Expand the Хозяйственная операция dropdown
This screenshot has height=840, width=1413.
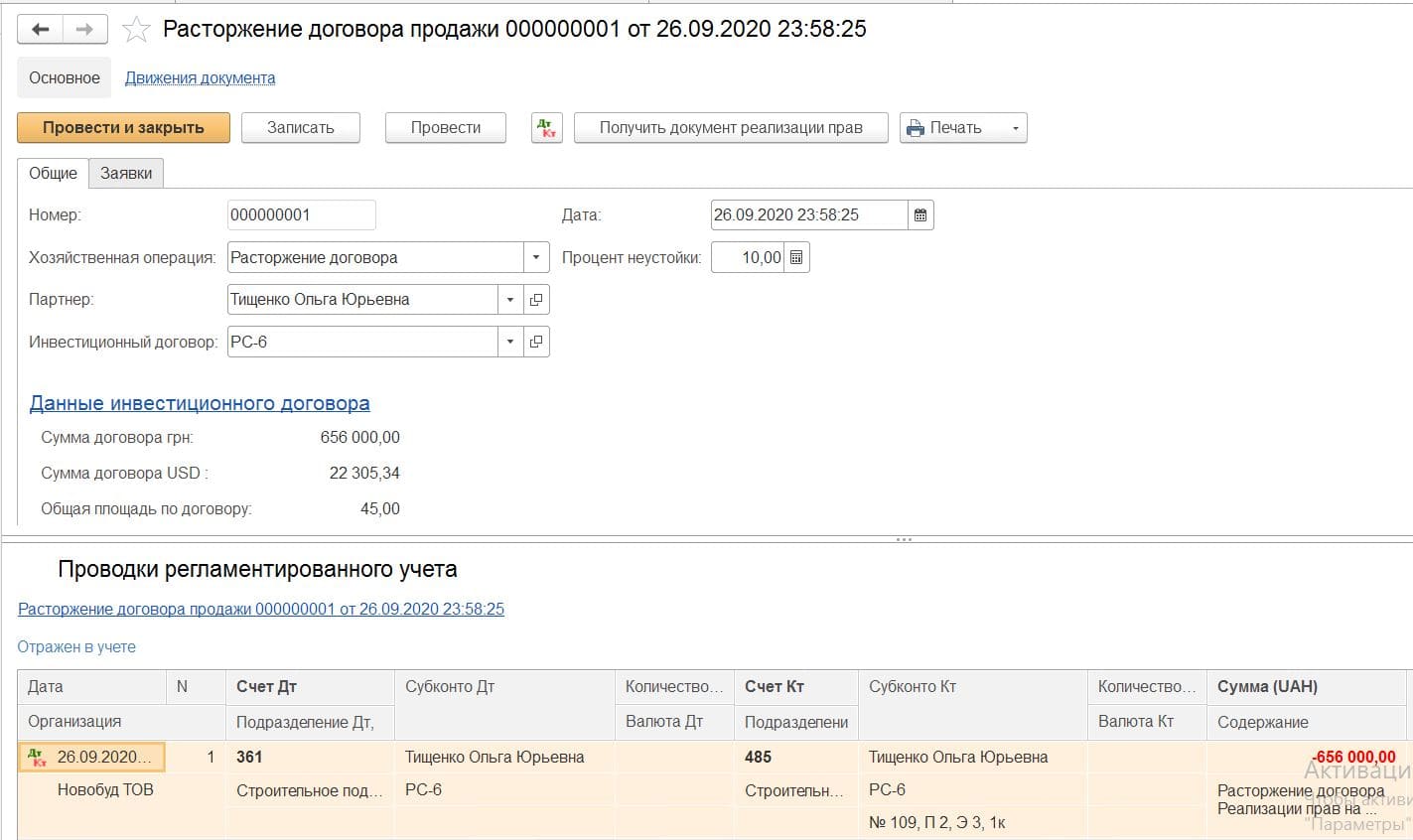tap(536, 258)
